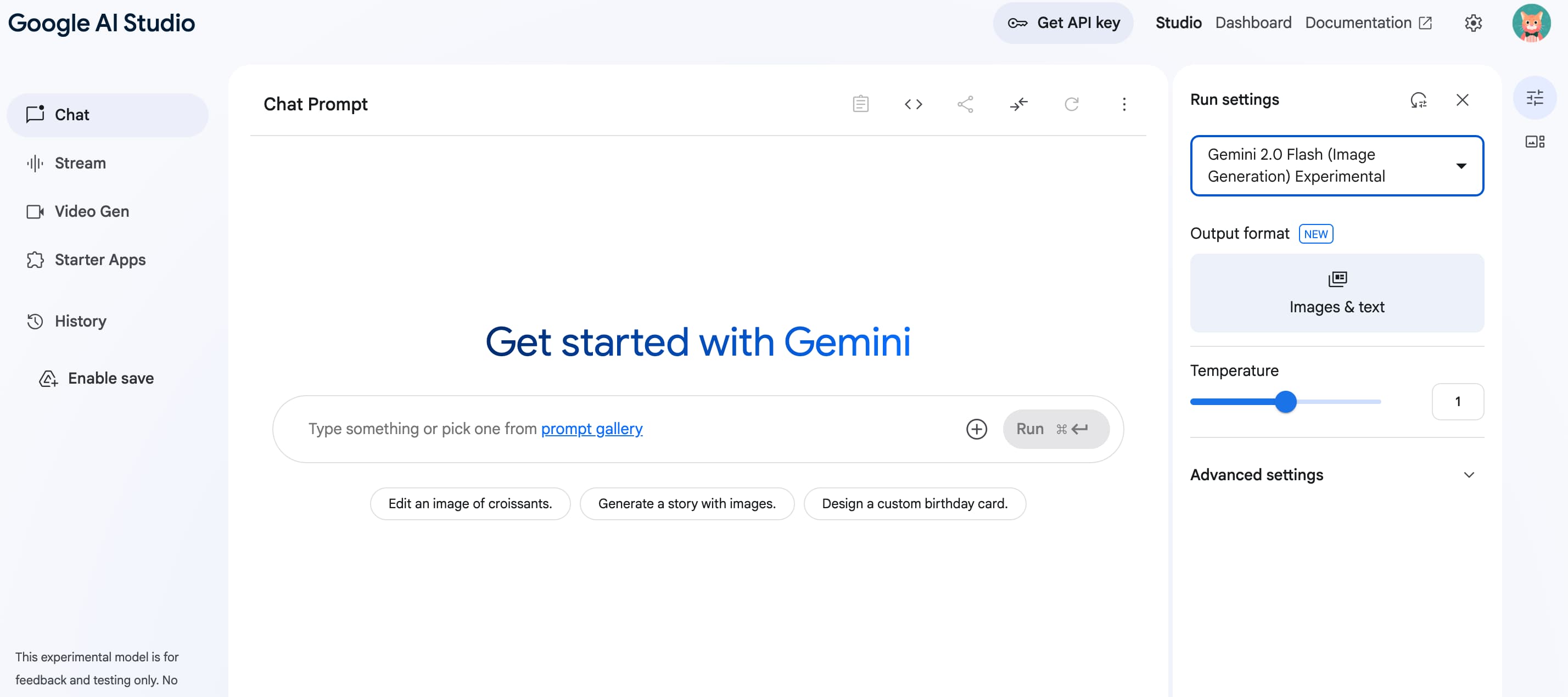Click the Get API key button
Image resolution: width=1568 pixels, height=697 pixels.
(x=1063, y=23)
